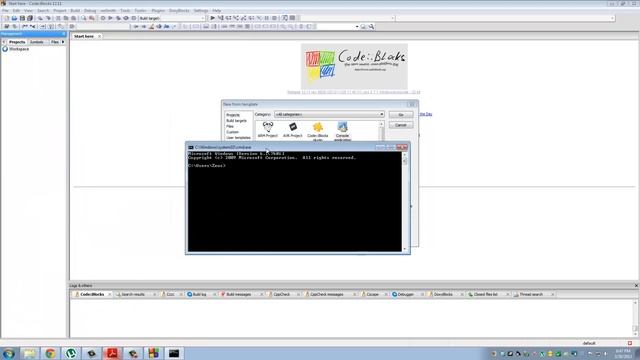Switch to the Build log tab
This screenshot has height=360, width=640.
200,294
